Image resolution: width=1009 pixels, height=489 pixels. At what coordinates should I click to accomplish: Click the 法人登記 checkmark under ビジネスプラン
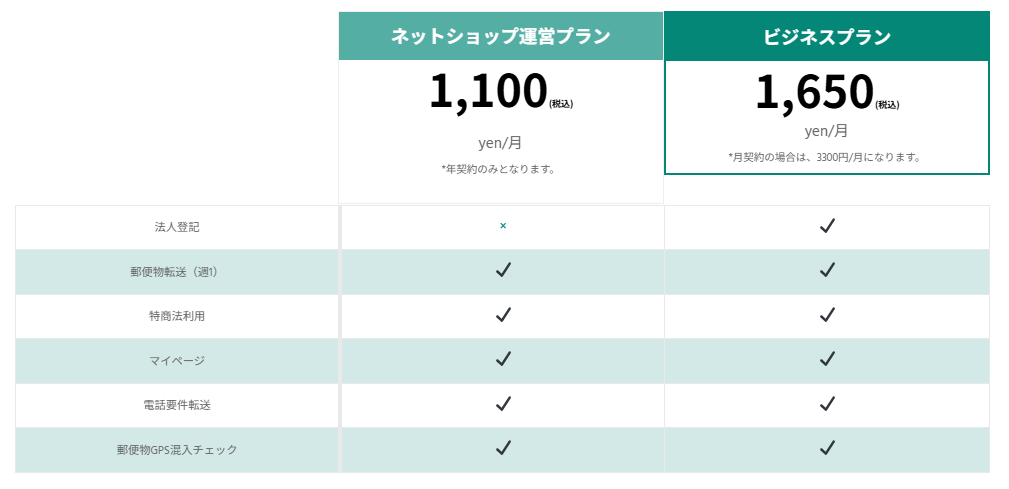coord(827,226)
